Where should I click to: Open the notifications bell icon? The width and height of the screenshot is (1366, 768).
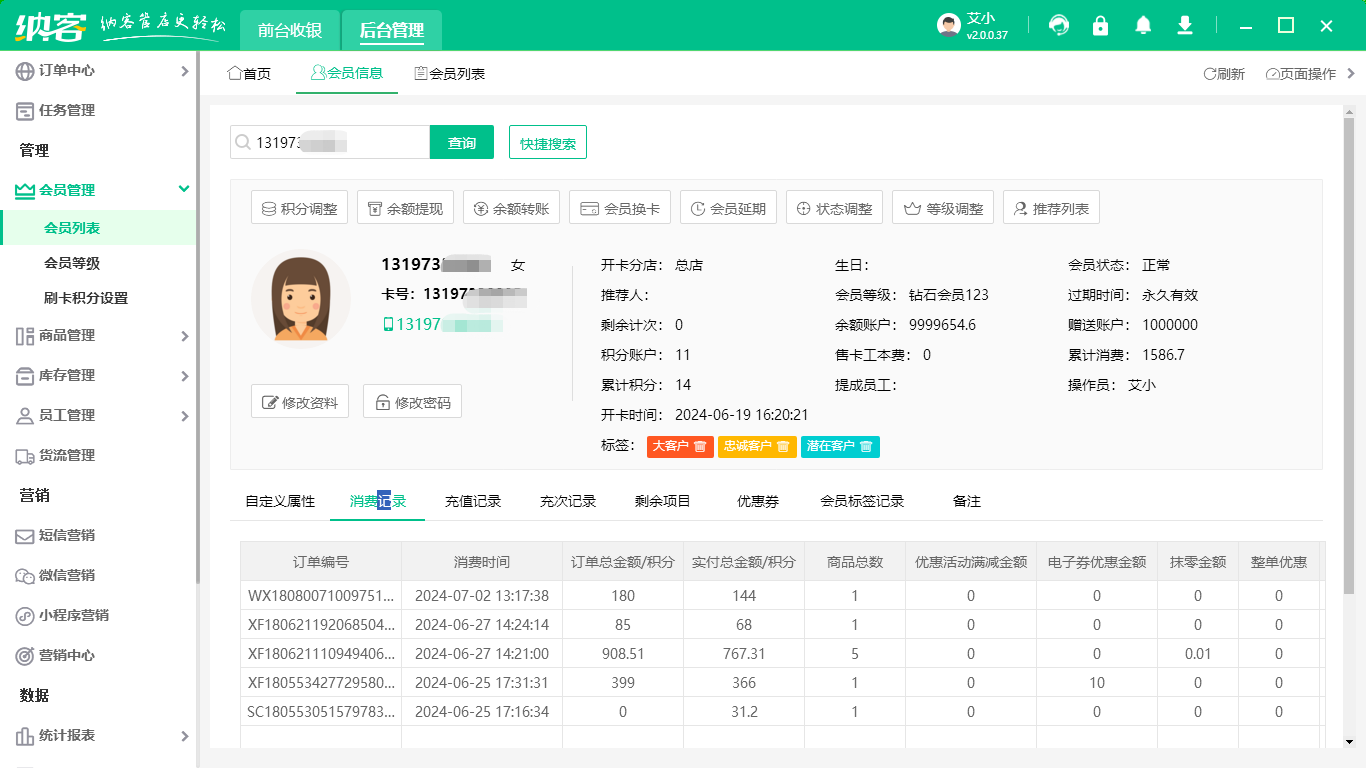click(1143, 26)
